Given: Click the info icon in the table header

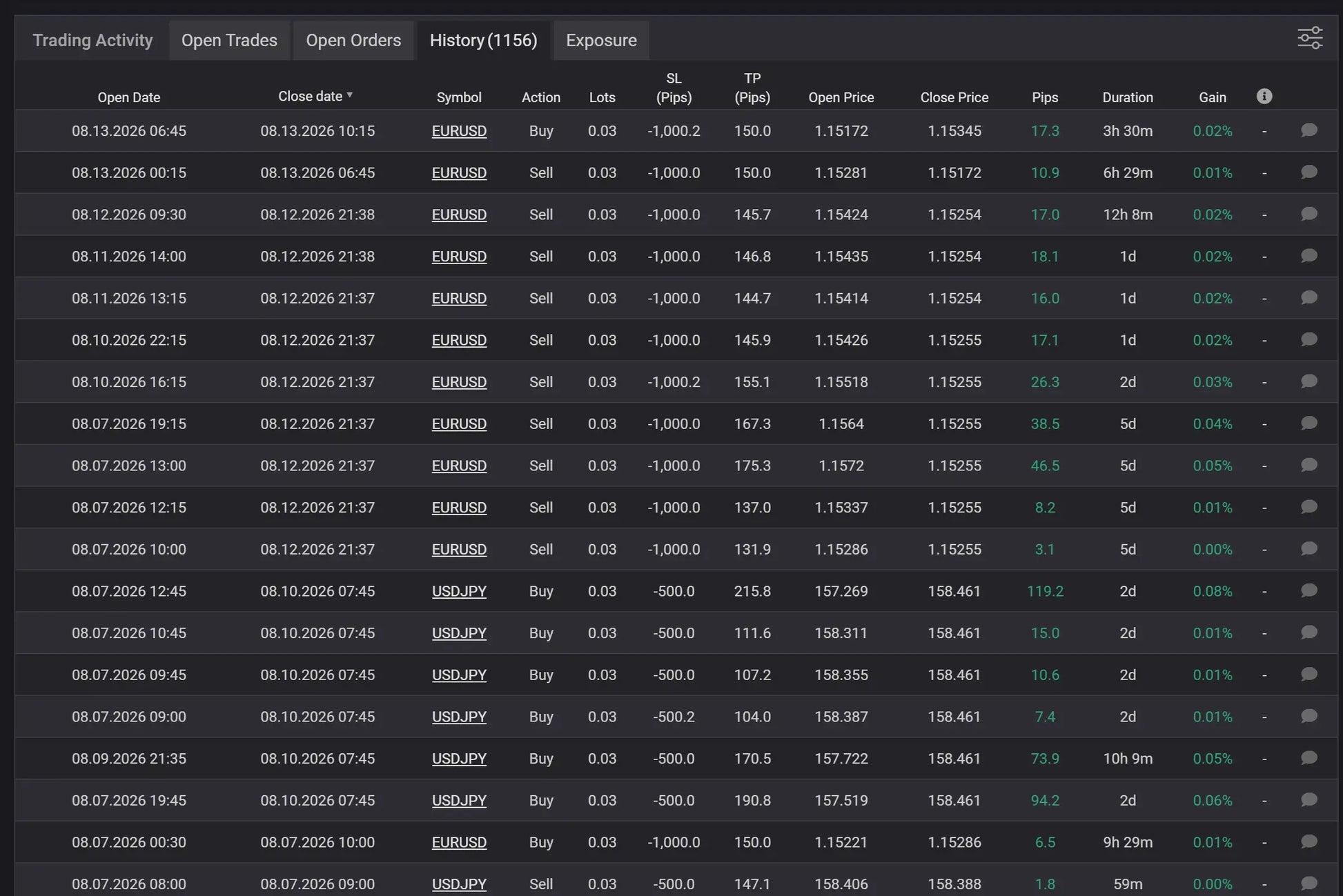Looking at the screenshot, I should [1264, 97].
